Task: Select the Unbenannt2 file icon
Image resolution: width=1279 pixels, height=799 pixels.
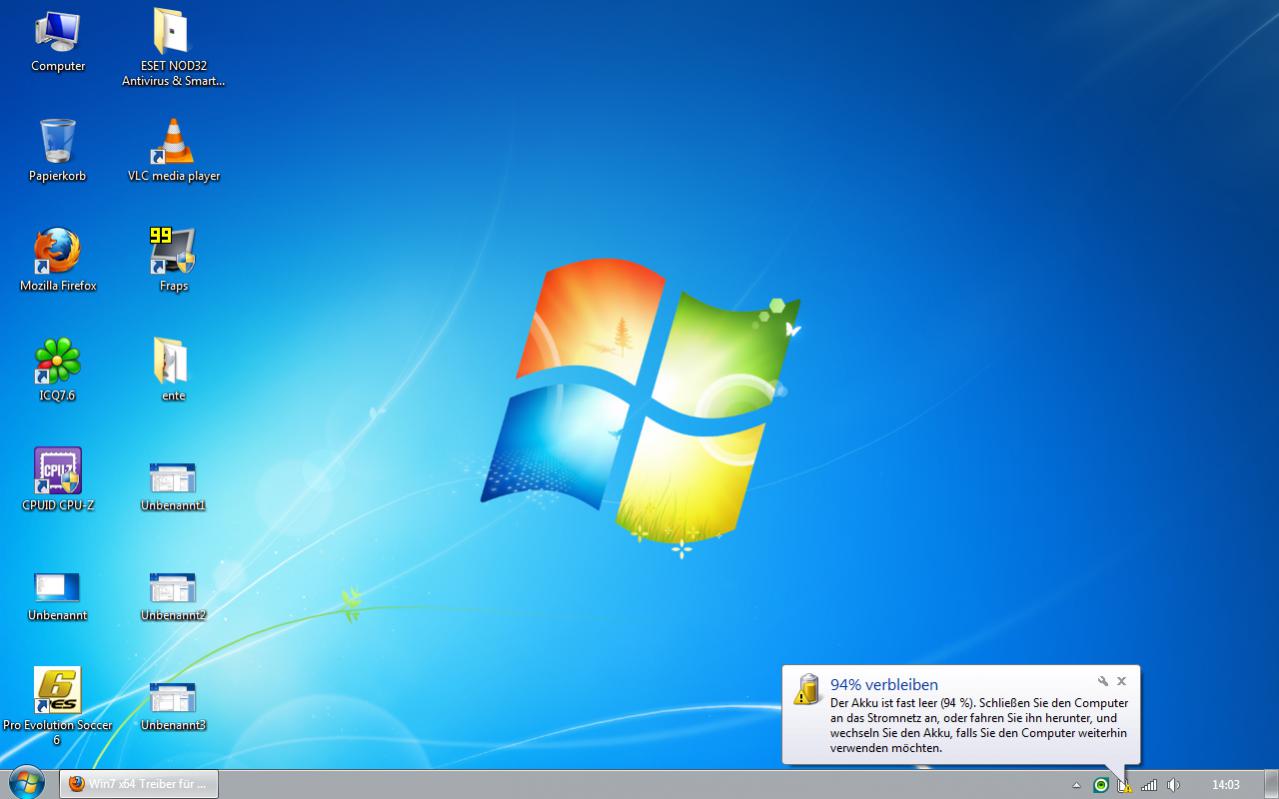Action: pyautogui.click(x=173, y=596)
